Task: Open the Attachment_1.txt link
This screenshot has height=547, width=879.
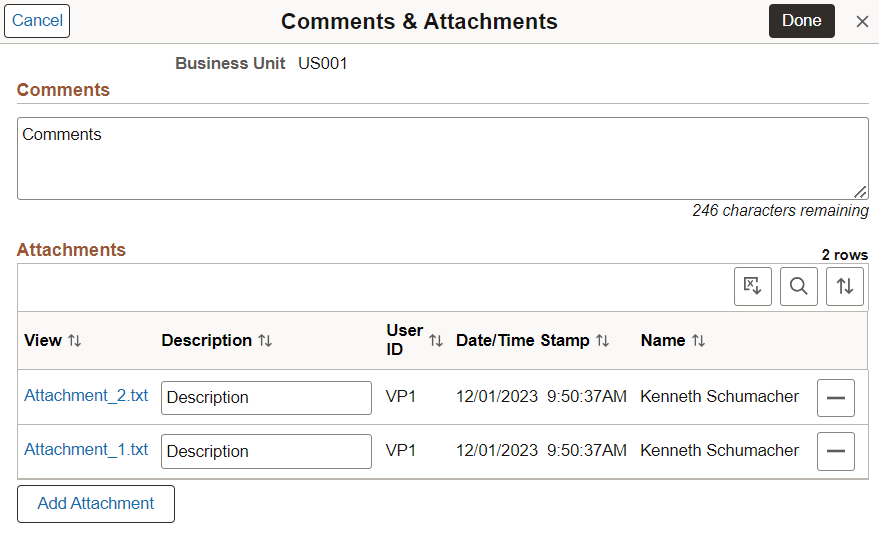Action: (86, 449)
